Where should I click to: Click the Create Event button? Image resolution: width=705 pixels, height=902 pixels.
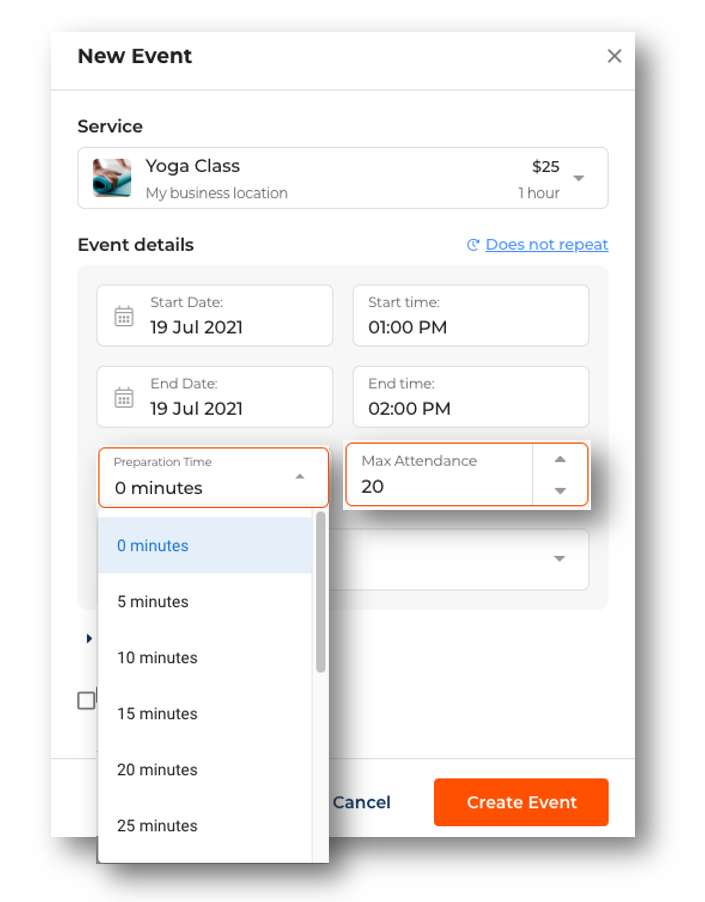point(521,802)
